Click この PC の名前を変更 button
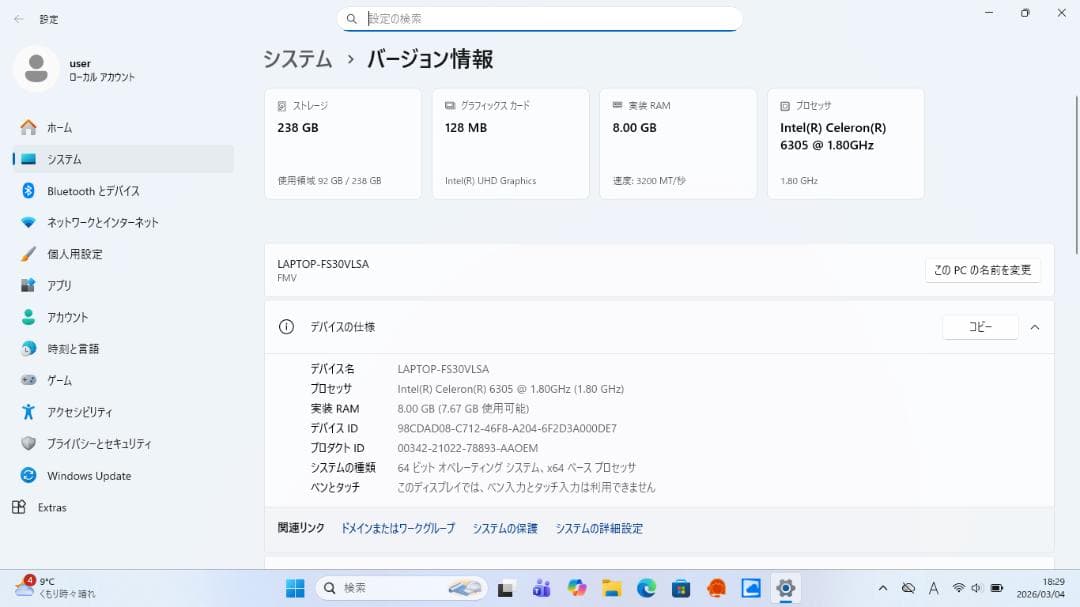The height and width of the screenshot is (607, 1080). 983,270
